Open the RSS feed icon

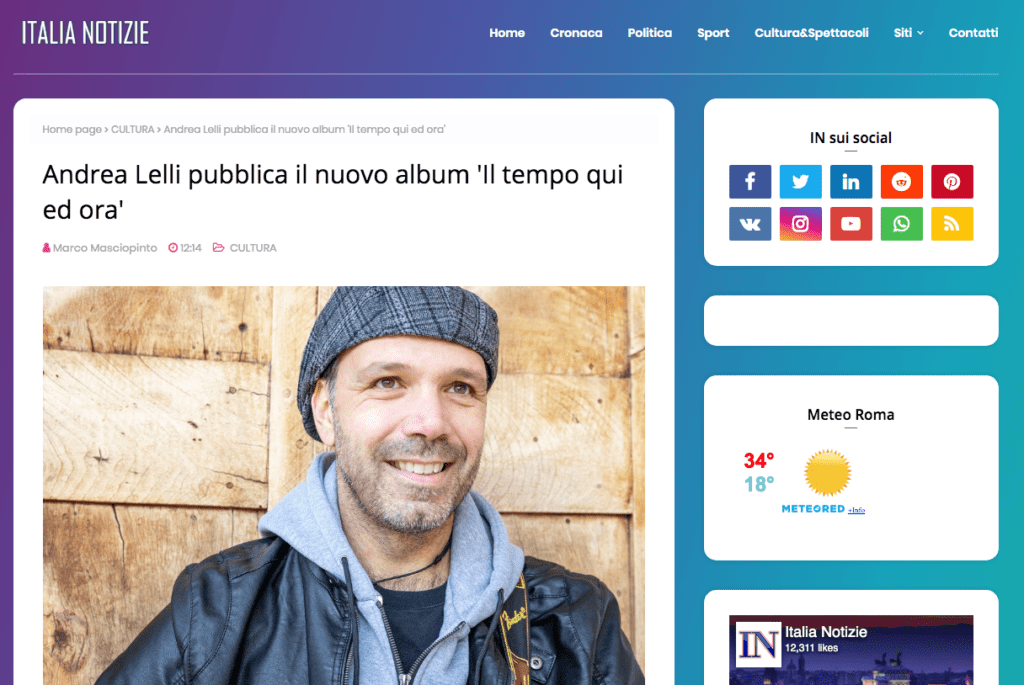(952, 224)
